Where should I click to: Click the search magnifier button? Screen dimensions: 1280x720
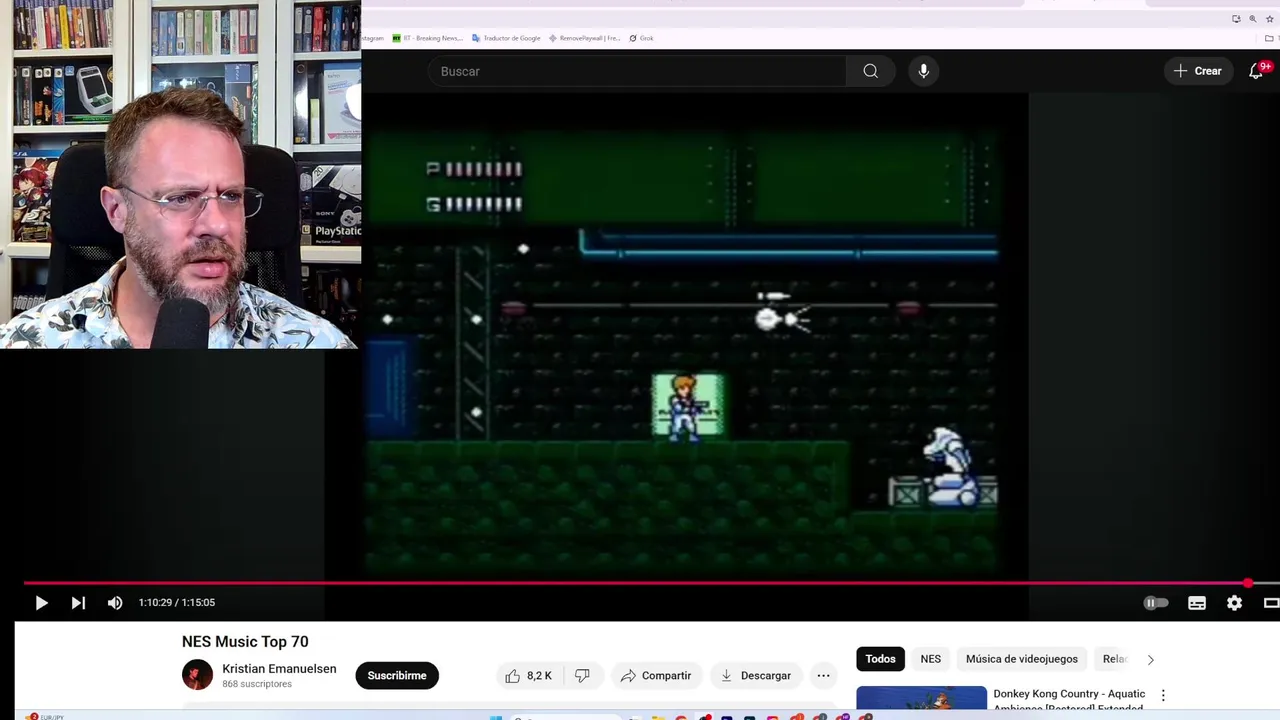870,71
